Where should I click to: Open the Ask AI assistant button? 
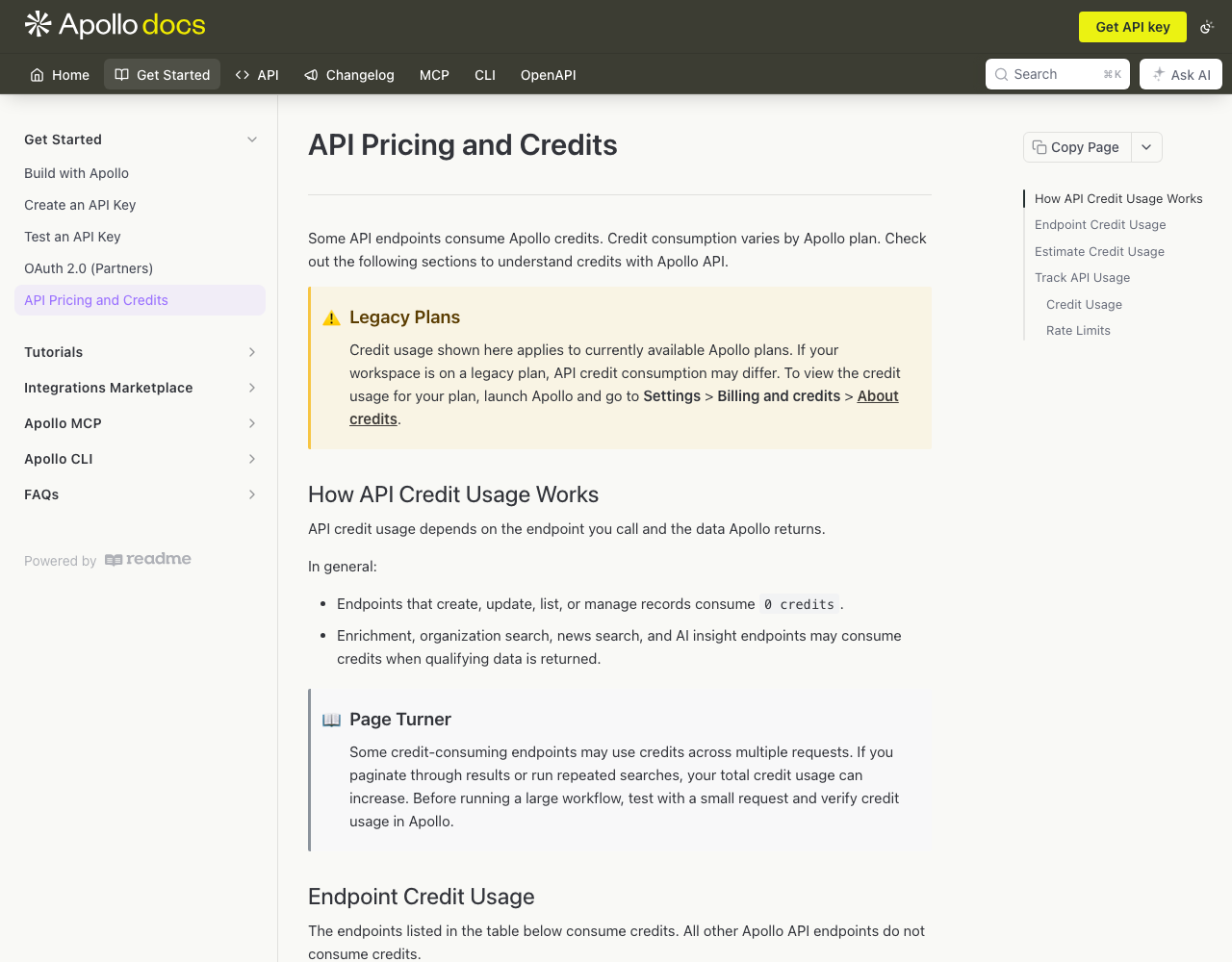tap(1181, 74)
